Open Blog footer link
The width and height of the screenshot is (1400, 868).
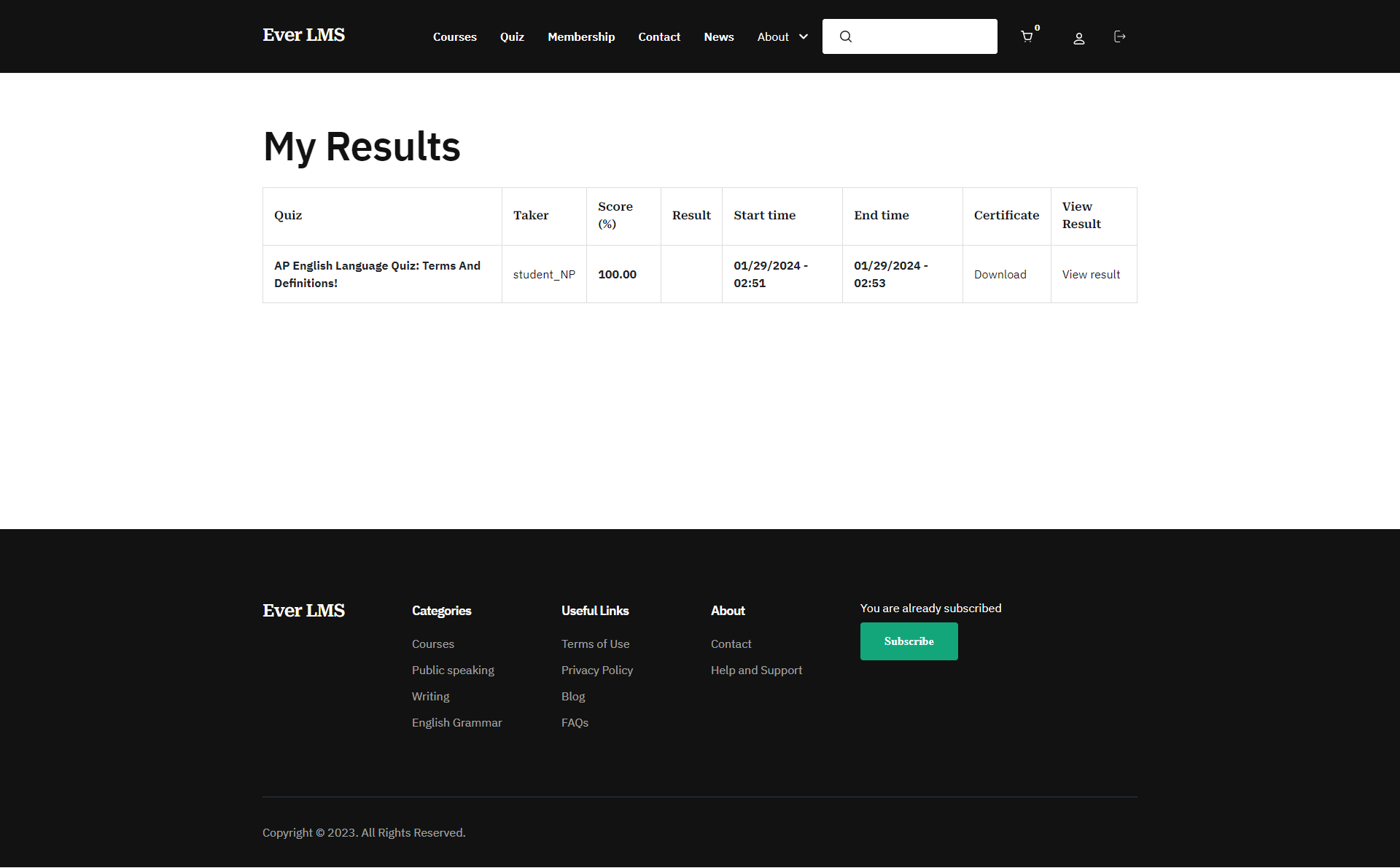click(573, 696)
